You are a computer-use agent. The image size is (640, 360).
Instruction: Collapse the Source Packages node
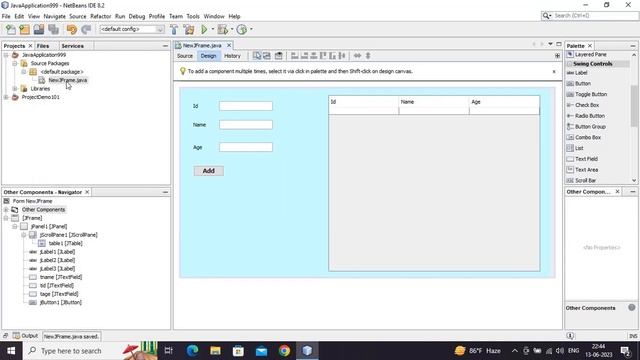[15, 63]
